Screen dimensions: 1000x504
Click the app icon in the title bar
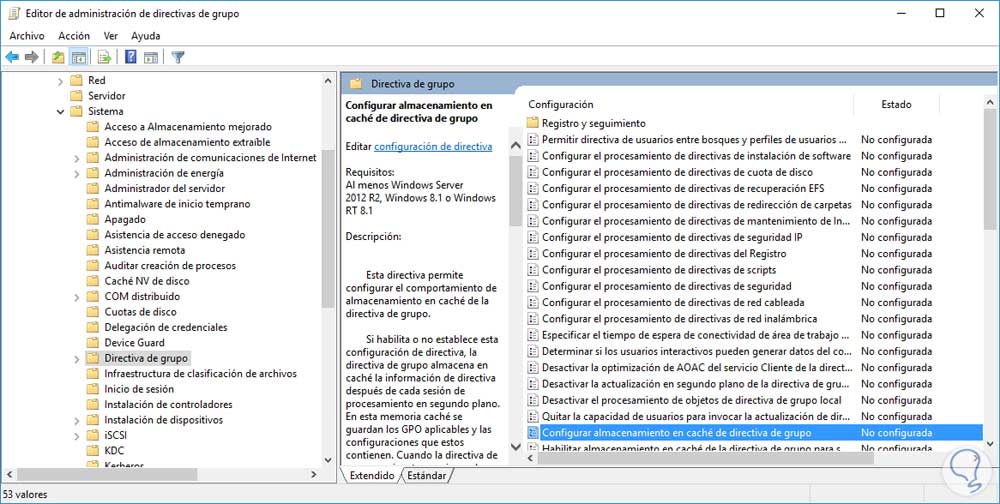click(14, 13)
